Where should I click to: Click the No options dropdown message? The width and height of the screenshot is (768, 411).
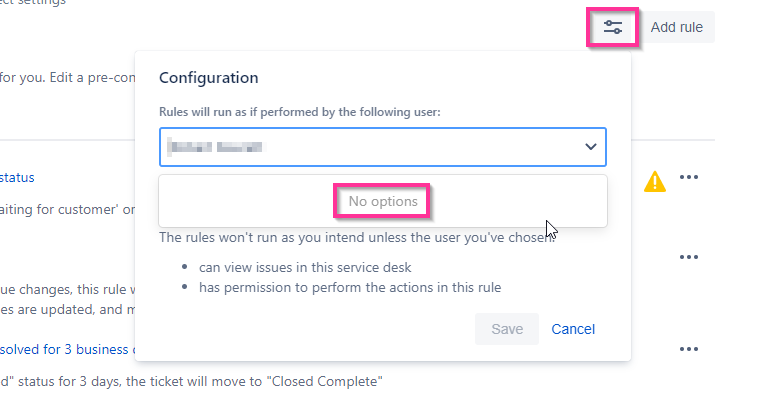(x=383, y=201)
